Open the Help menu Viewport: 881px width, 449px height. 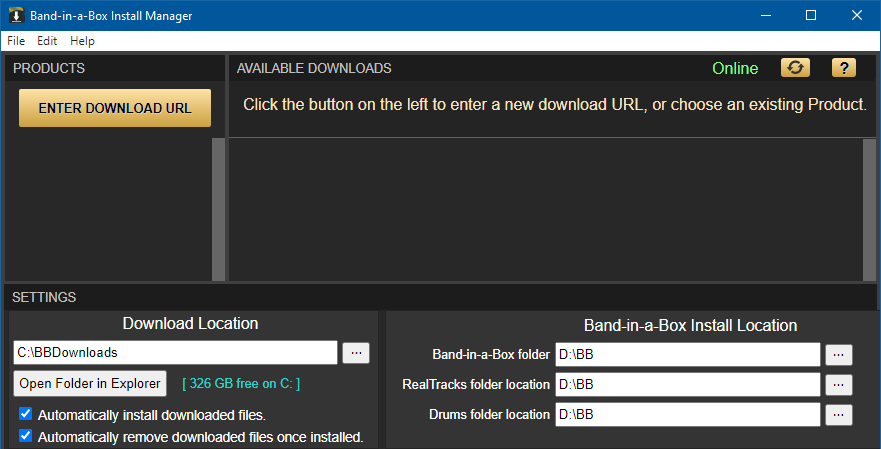tap(82, 41)
